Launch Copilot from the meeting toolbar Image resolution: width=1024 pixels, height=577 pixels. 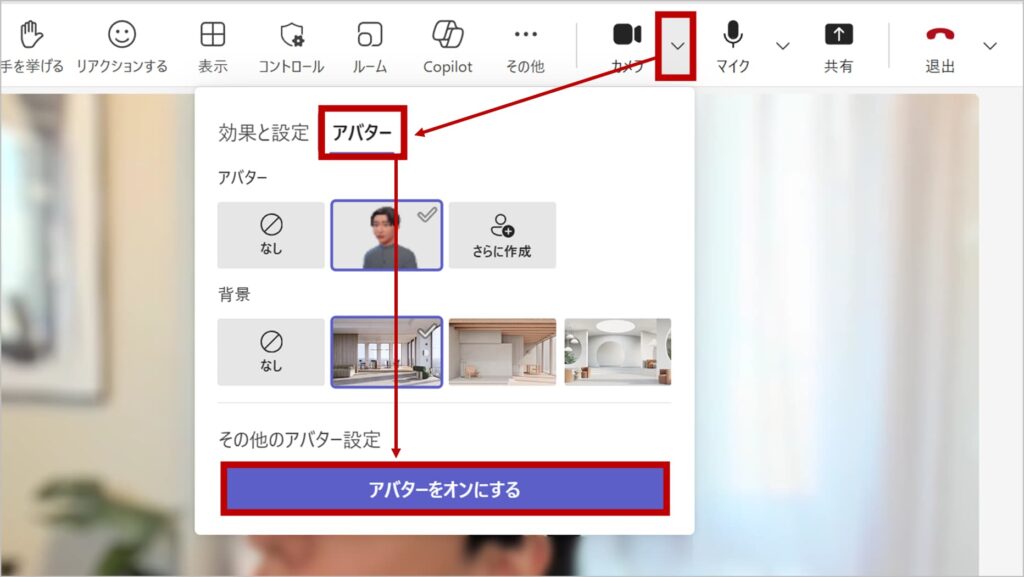coord(447,36)
